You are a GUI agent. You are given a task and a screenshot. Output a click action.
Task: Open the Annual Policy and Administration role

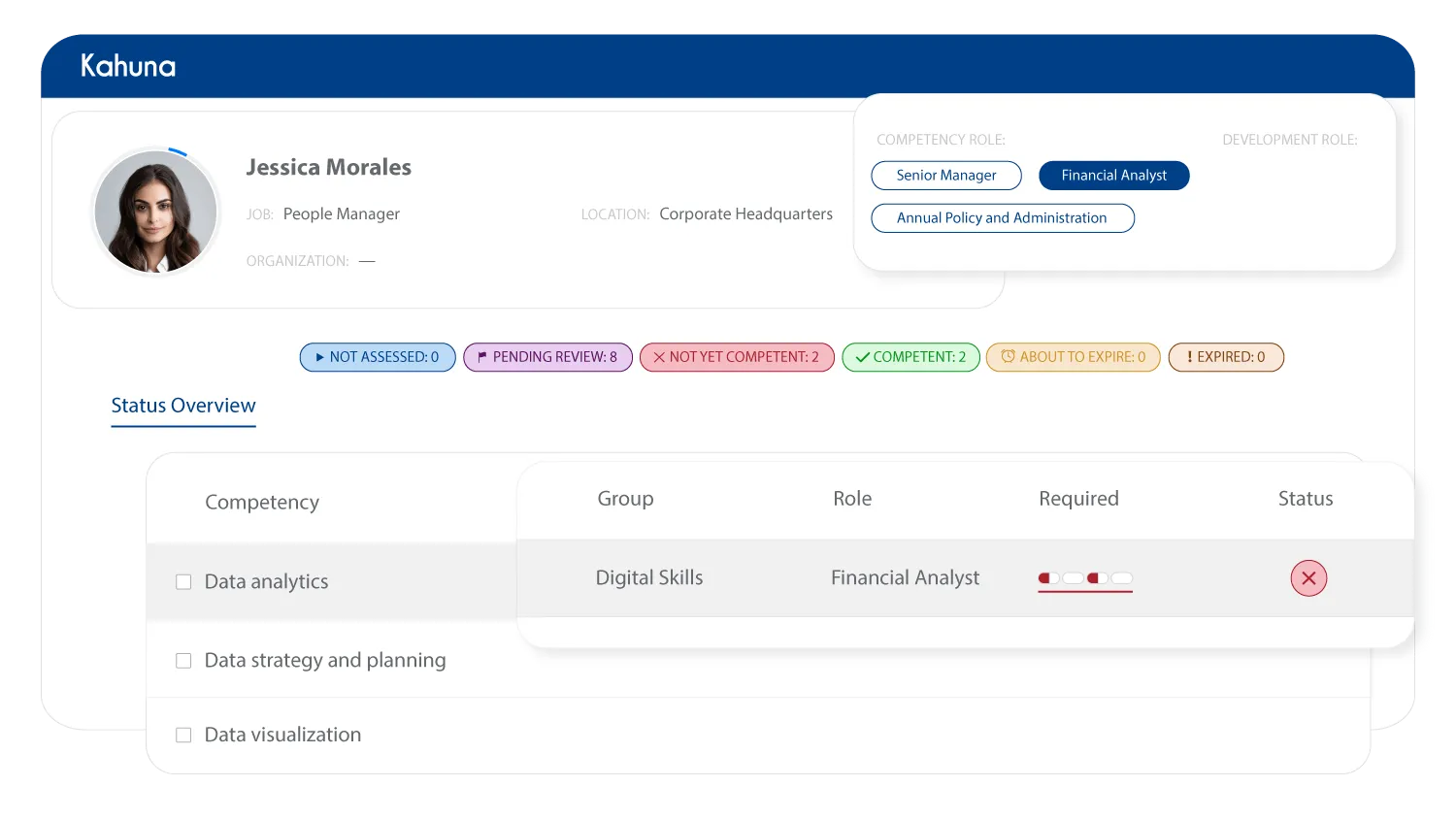[1002, 217]
